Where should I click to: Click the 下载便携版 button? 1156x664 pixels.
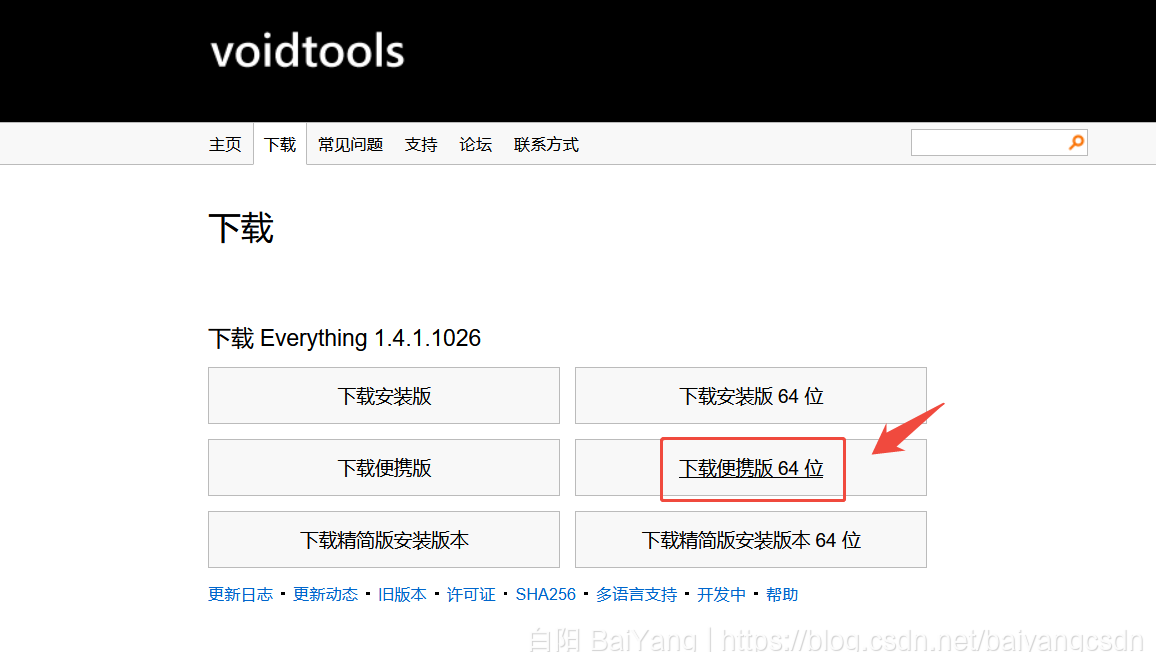click(384, 468)
